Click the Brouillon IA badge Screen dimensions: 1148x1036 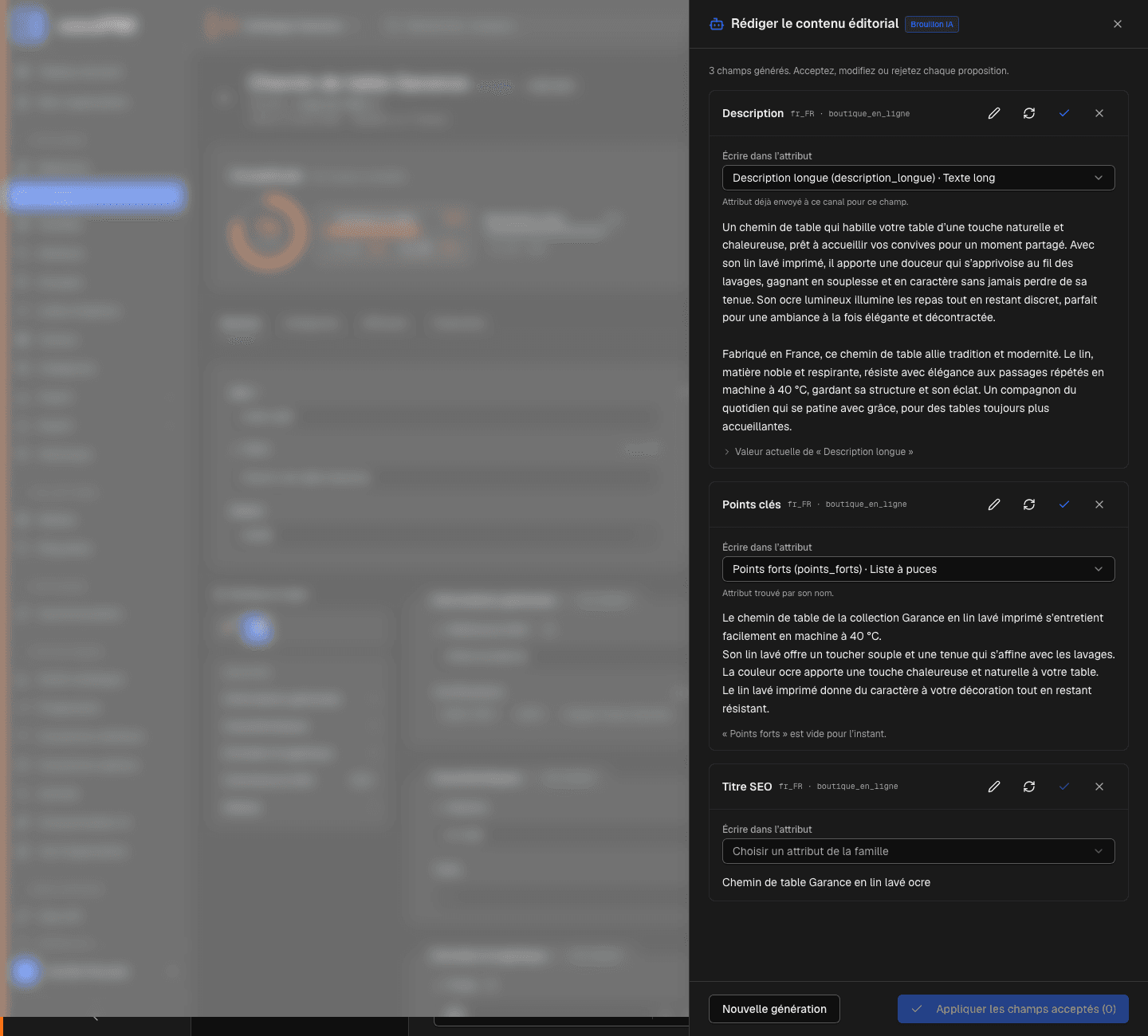[932, 24]
